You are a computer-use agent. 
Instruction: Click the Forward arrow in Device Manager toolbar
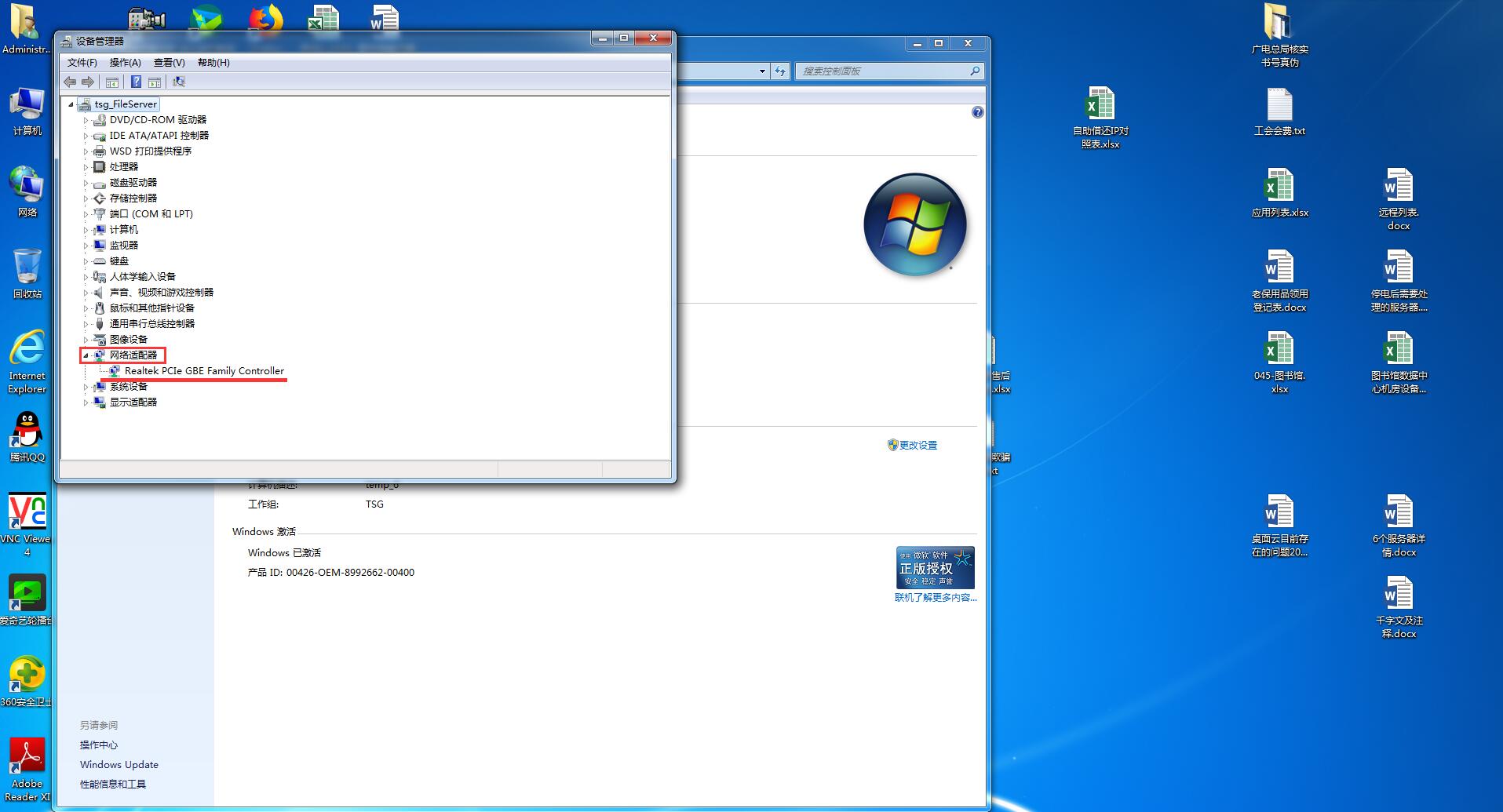88,82
